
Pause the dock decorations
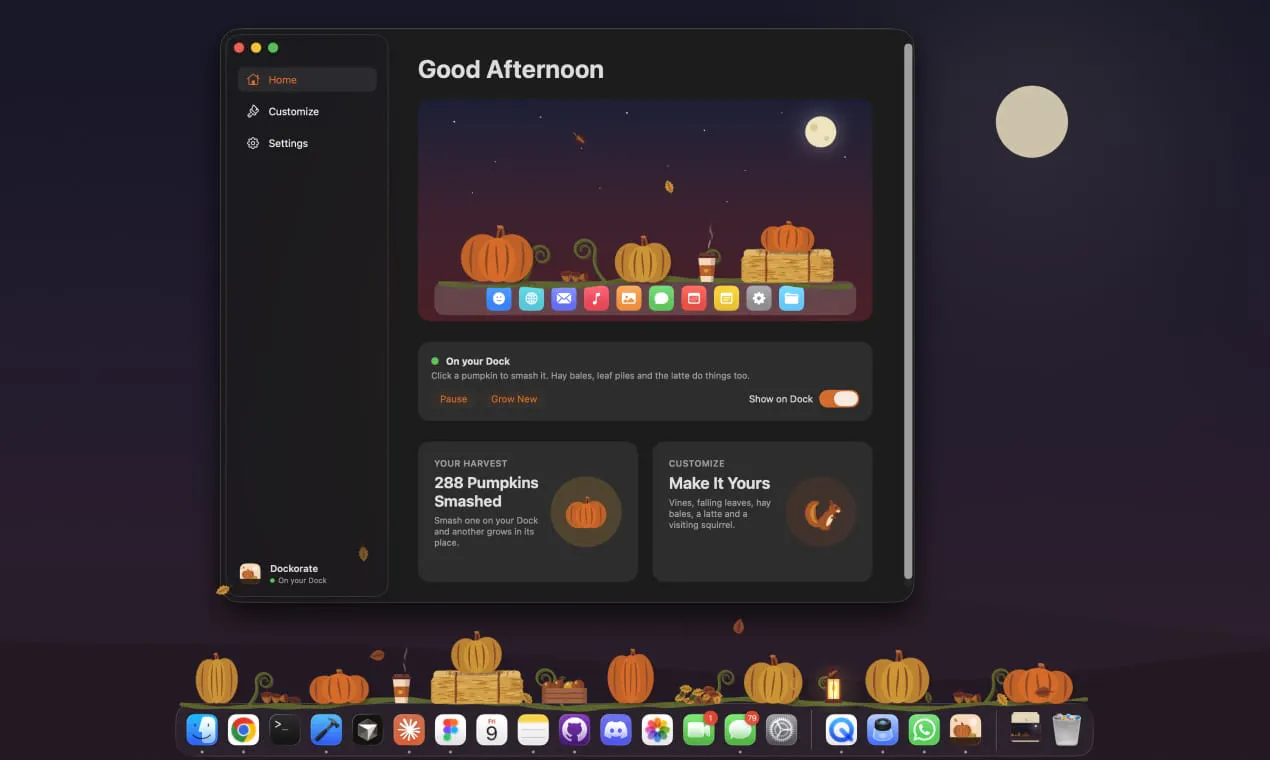click(x=453, y=399)
